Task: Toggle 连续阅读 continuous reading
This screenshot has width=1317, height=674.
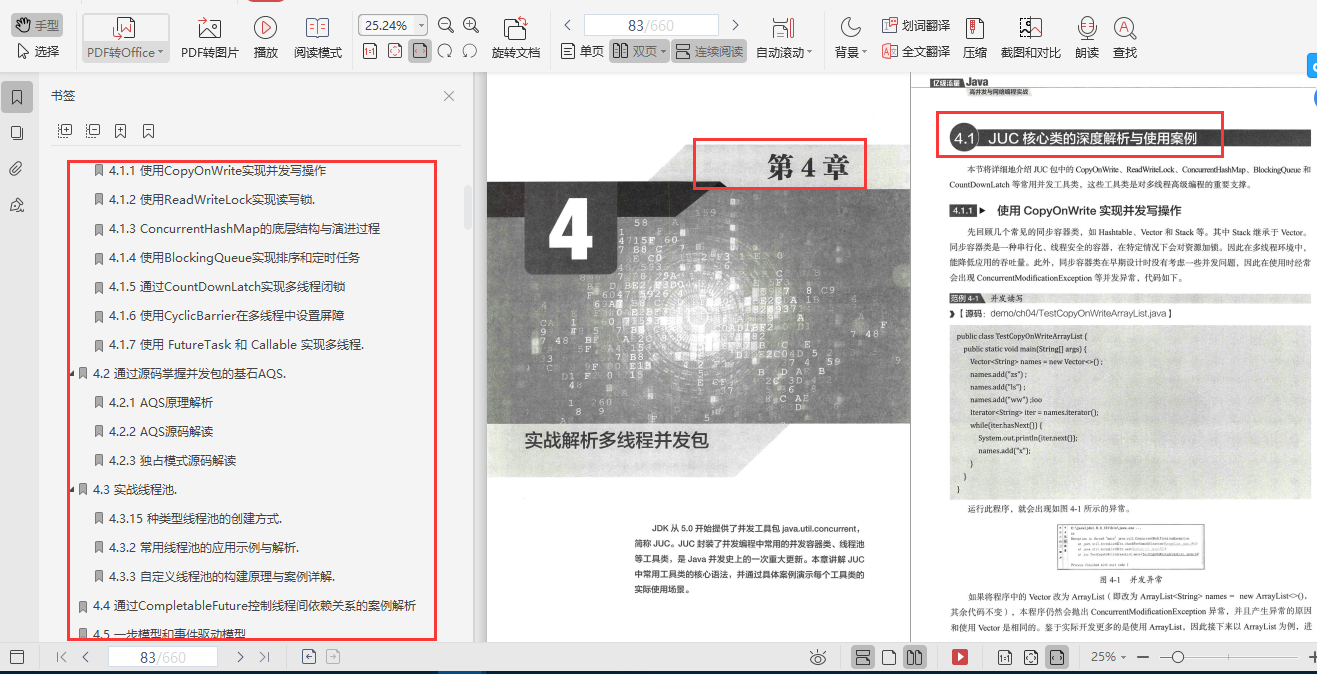Action: 709,51
